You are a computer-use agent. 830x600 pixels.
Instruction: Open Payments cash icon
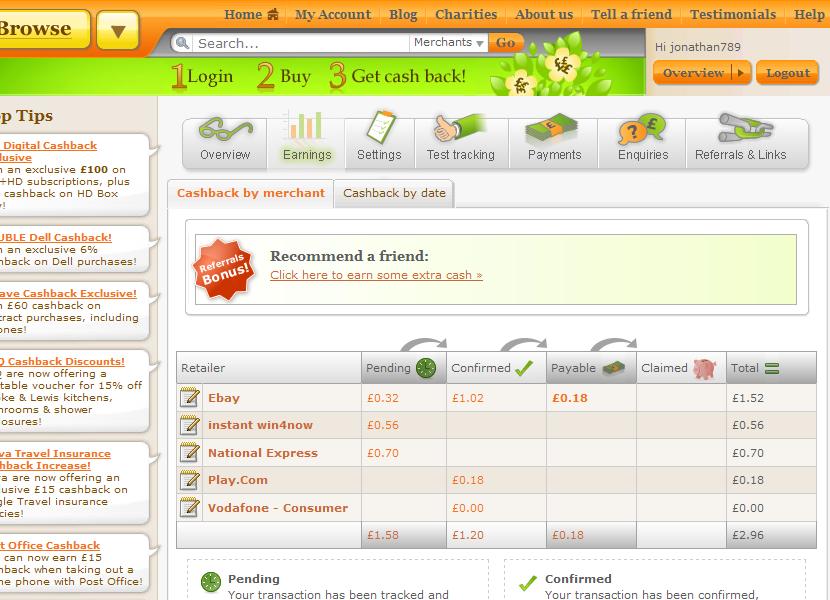pos(554,130)
